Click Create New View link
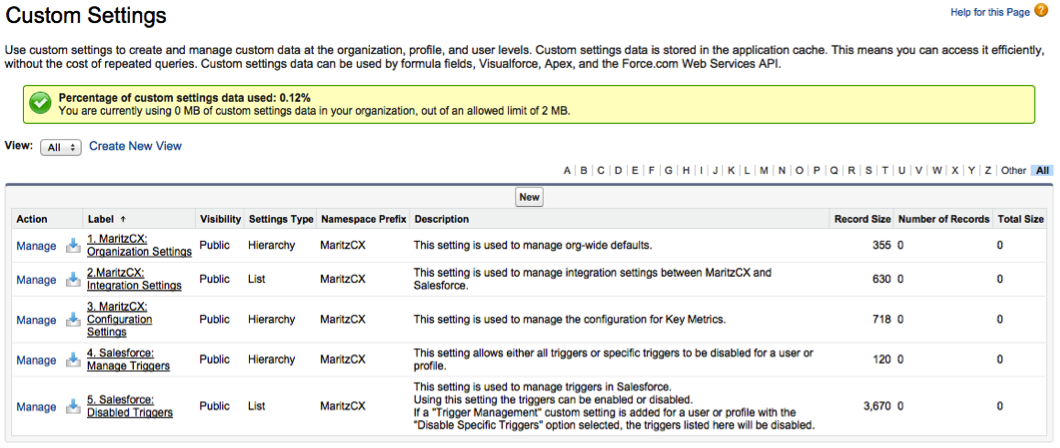 (x=136, y=146)
